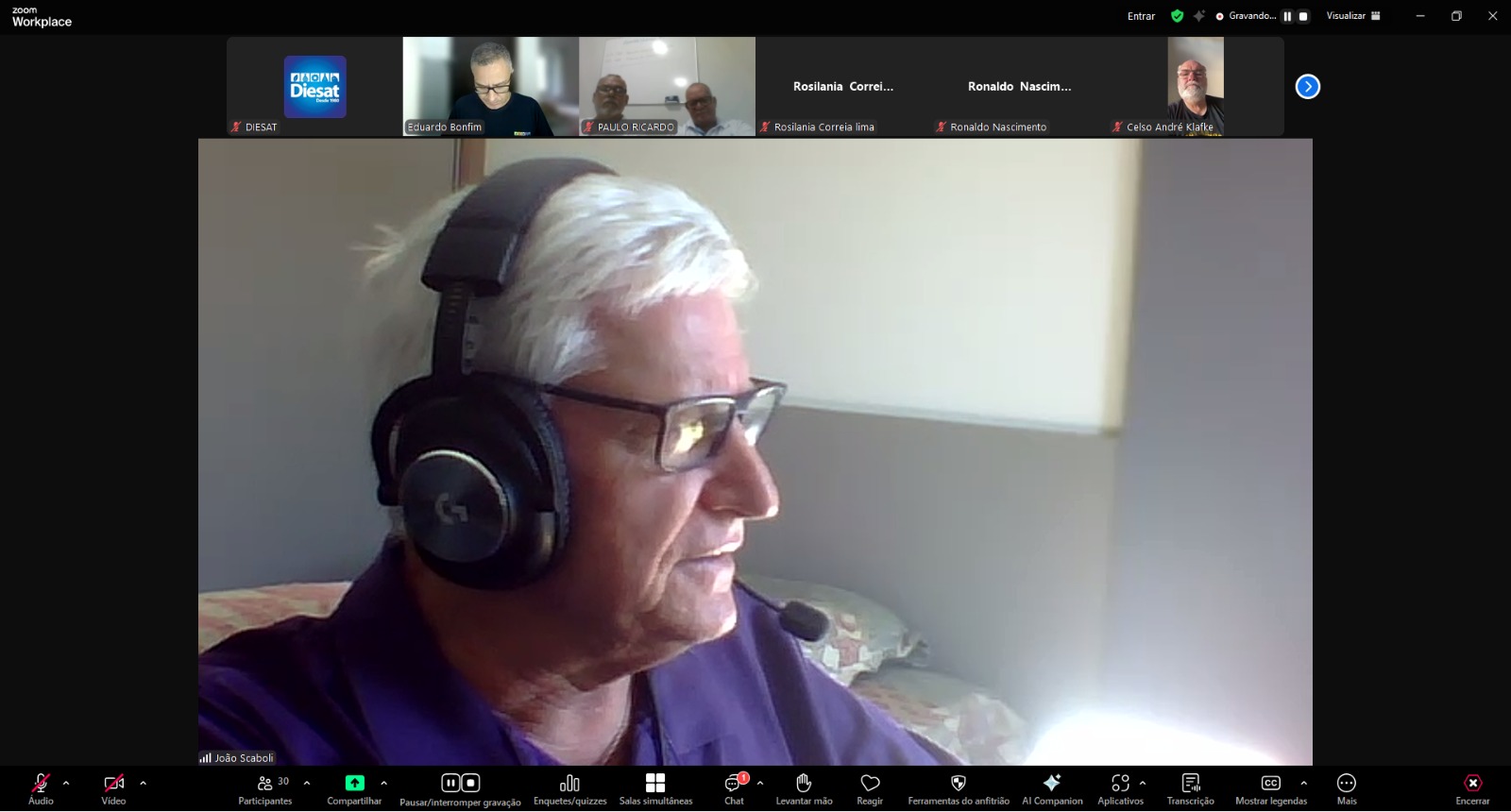Select Celso André Klafke video thumbnail
This screenshot has height=812, width=1511.
pos(1196,87)
